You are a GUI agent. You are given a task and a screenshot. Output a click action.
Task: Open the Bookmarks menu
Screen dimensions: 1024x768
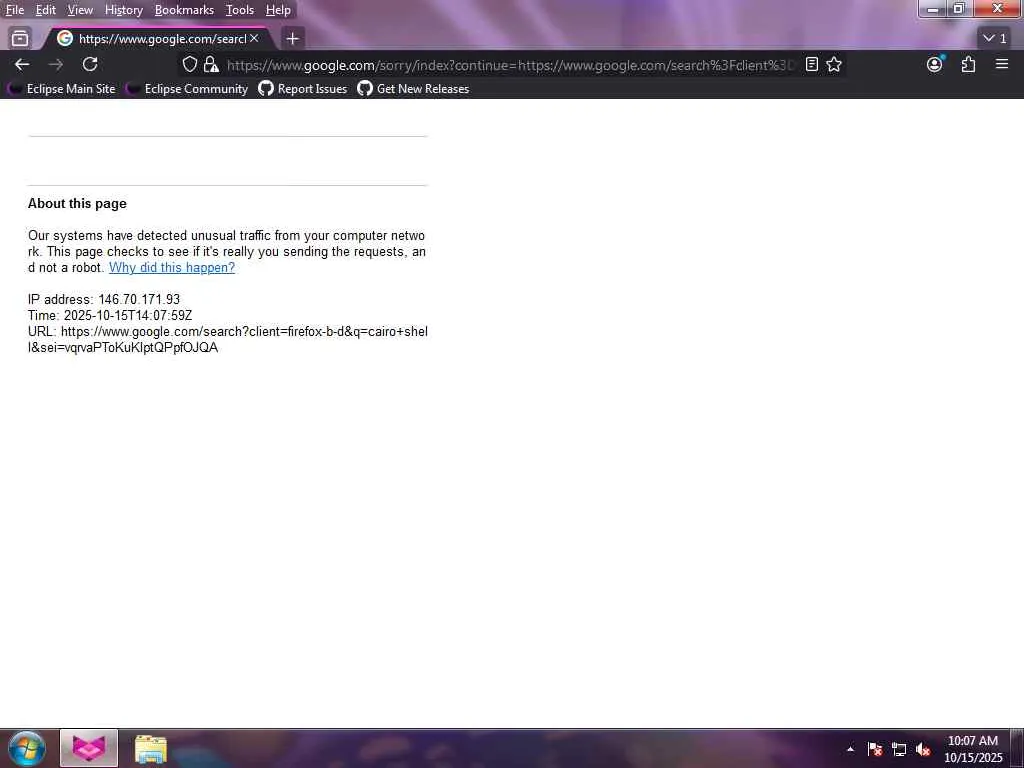pyautogui.click(x=184, y=10)
